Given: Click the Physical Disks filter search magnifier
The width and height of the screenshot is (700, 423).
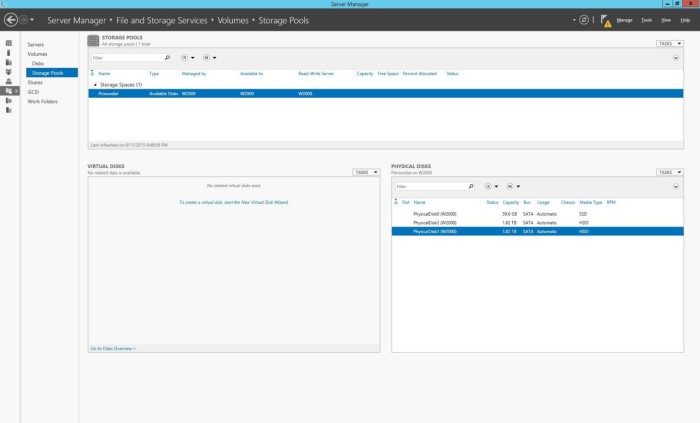Looking at the screenshot, I should point(471,187).
